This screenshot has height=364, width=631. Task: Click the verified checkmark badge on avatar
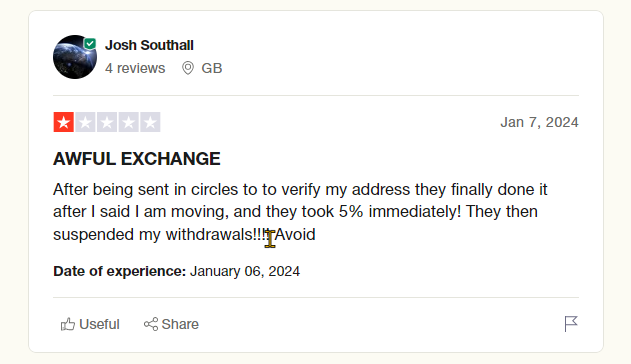coord(90,43)
